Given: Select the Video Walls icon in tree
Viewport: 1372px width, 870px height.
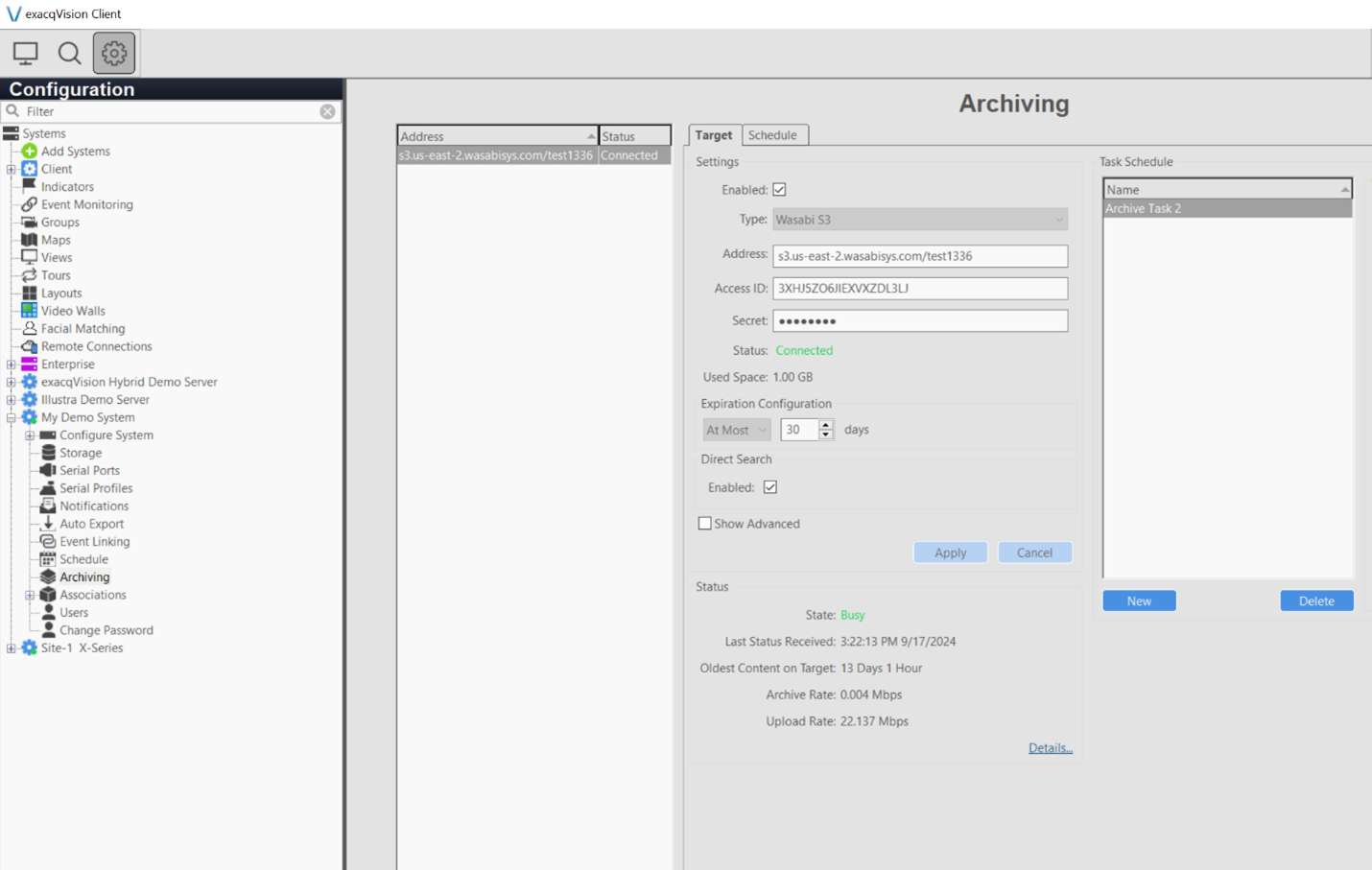Looking at the screenshot, I should coord(30,311).
